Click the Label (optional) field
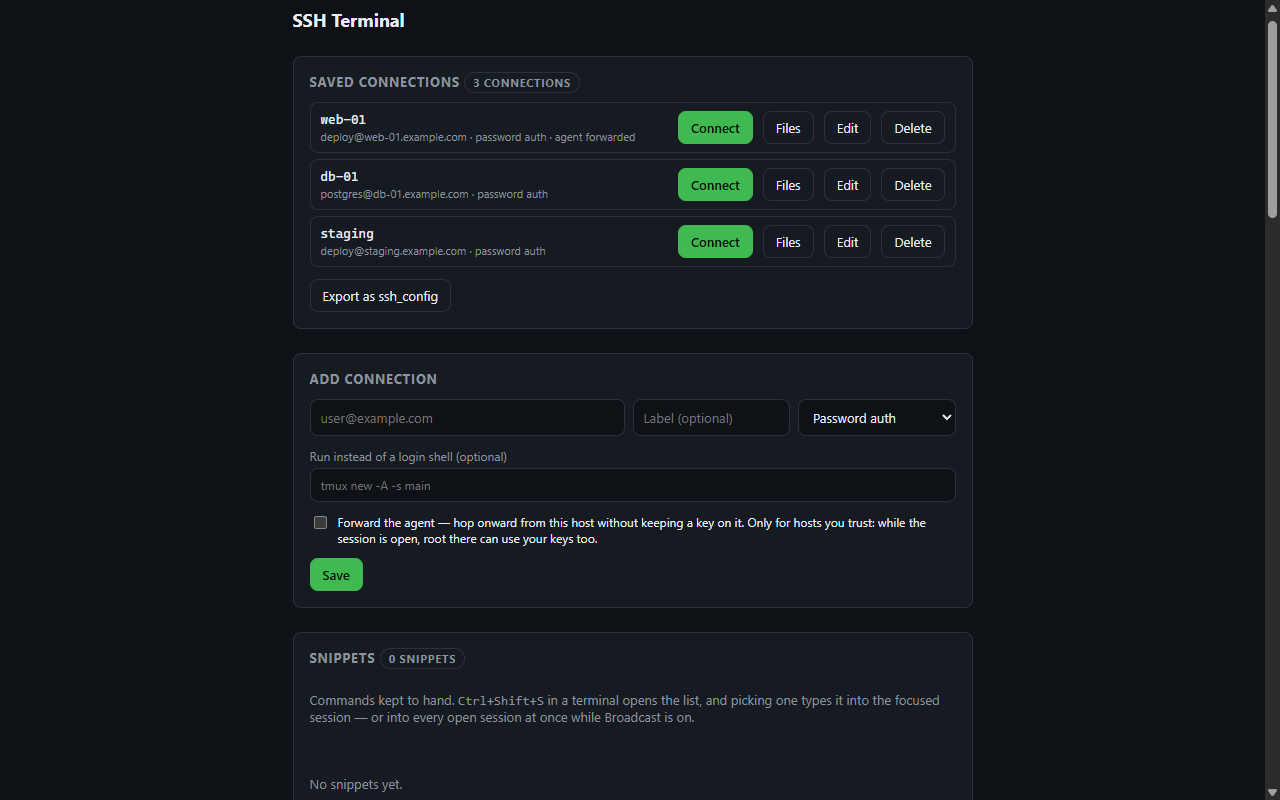Viewport: 1280px width, 800px height. [x=711, y=418]
